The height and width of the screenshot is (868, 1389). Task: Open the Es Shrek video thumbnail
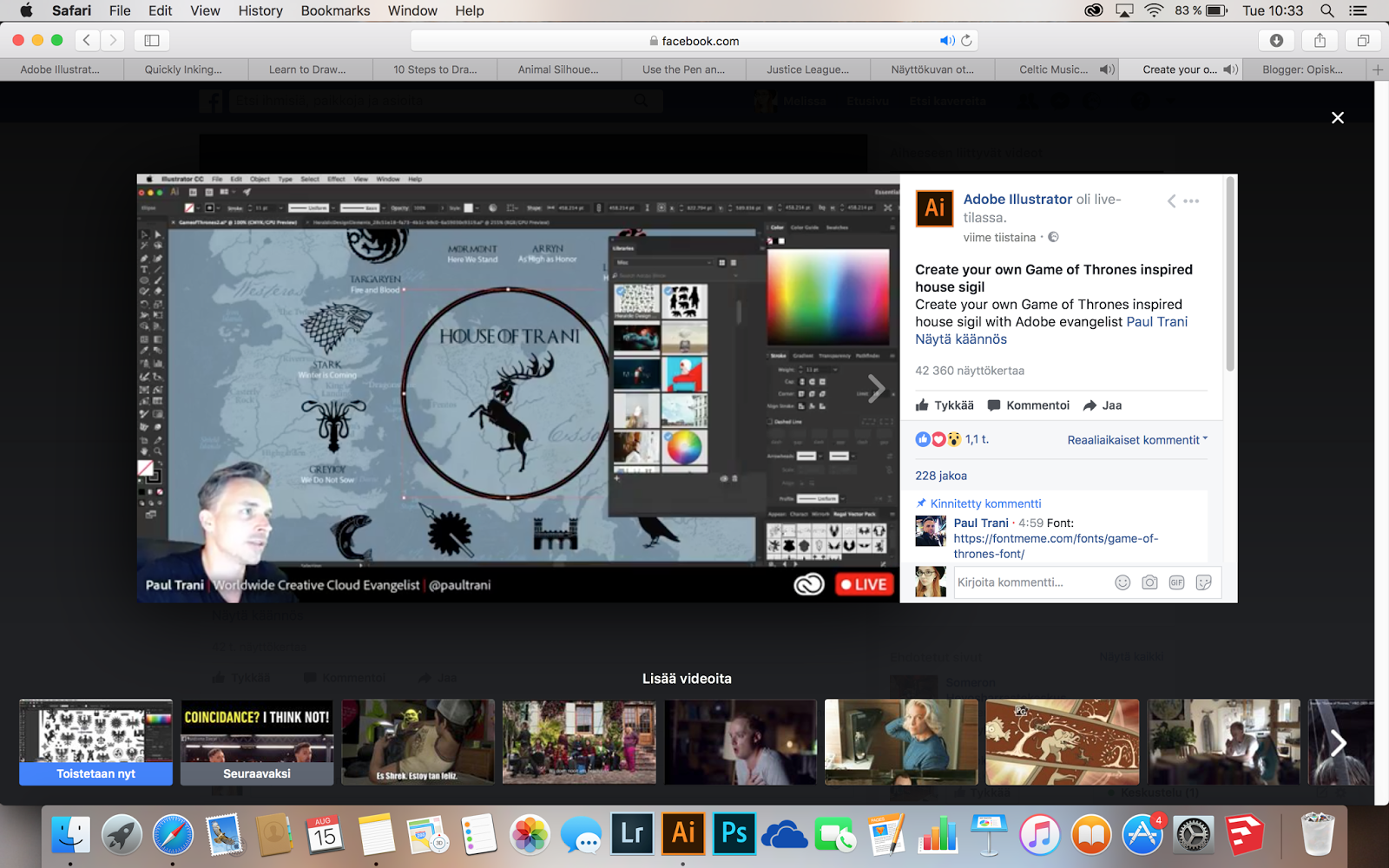click(x=418, y=742)
